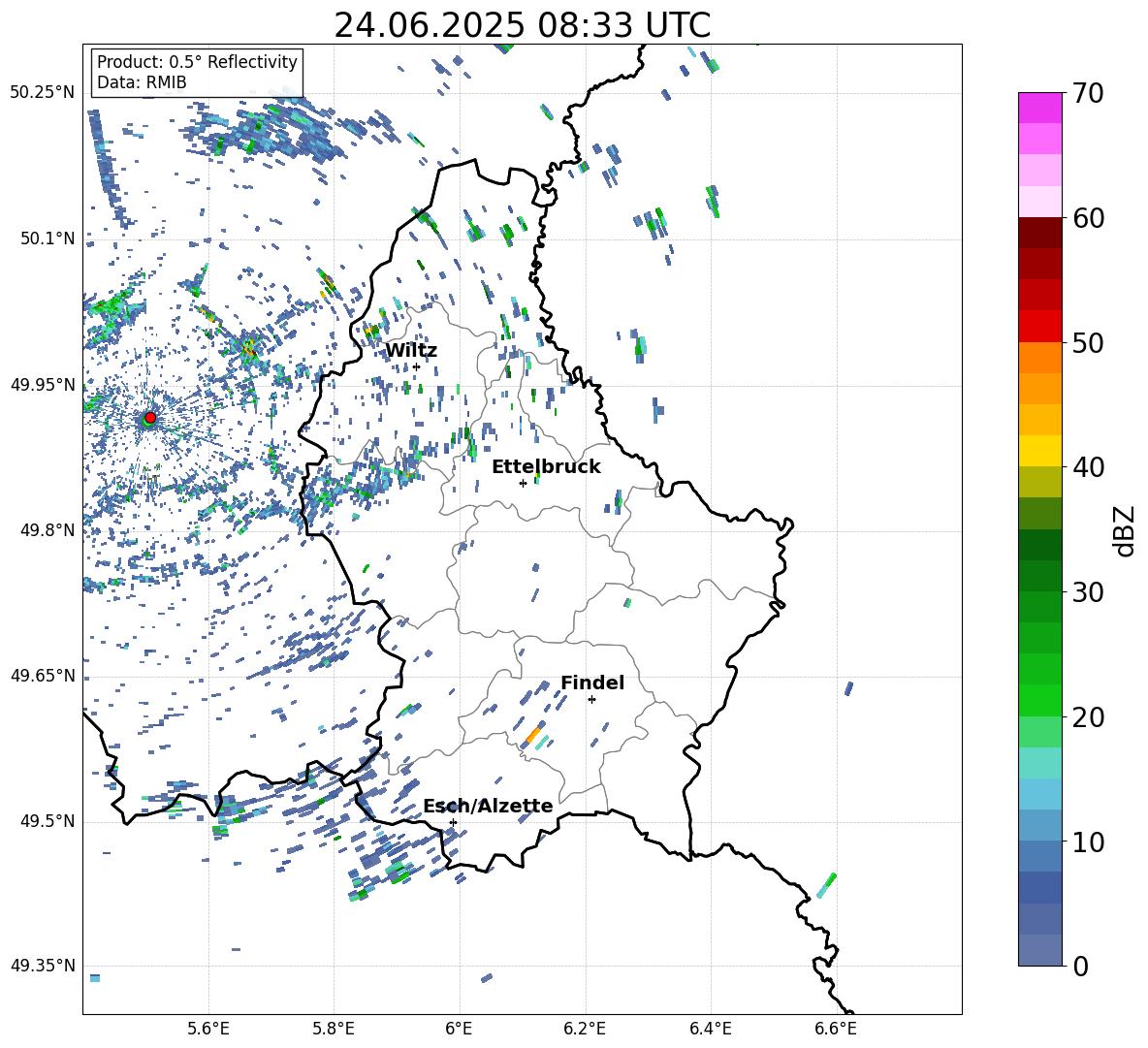Click the red radar site marker dot
The height and width of the screenshot is (1048, 1148).
[150, 417]
